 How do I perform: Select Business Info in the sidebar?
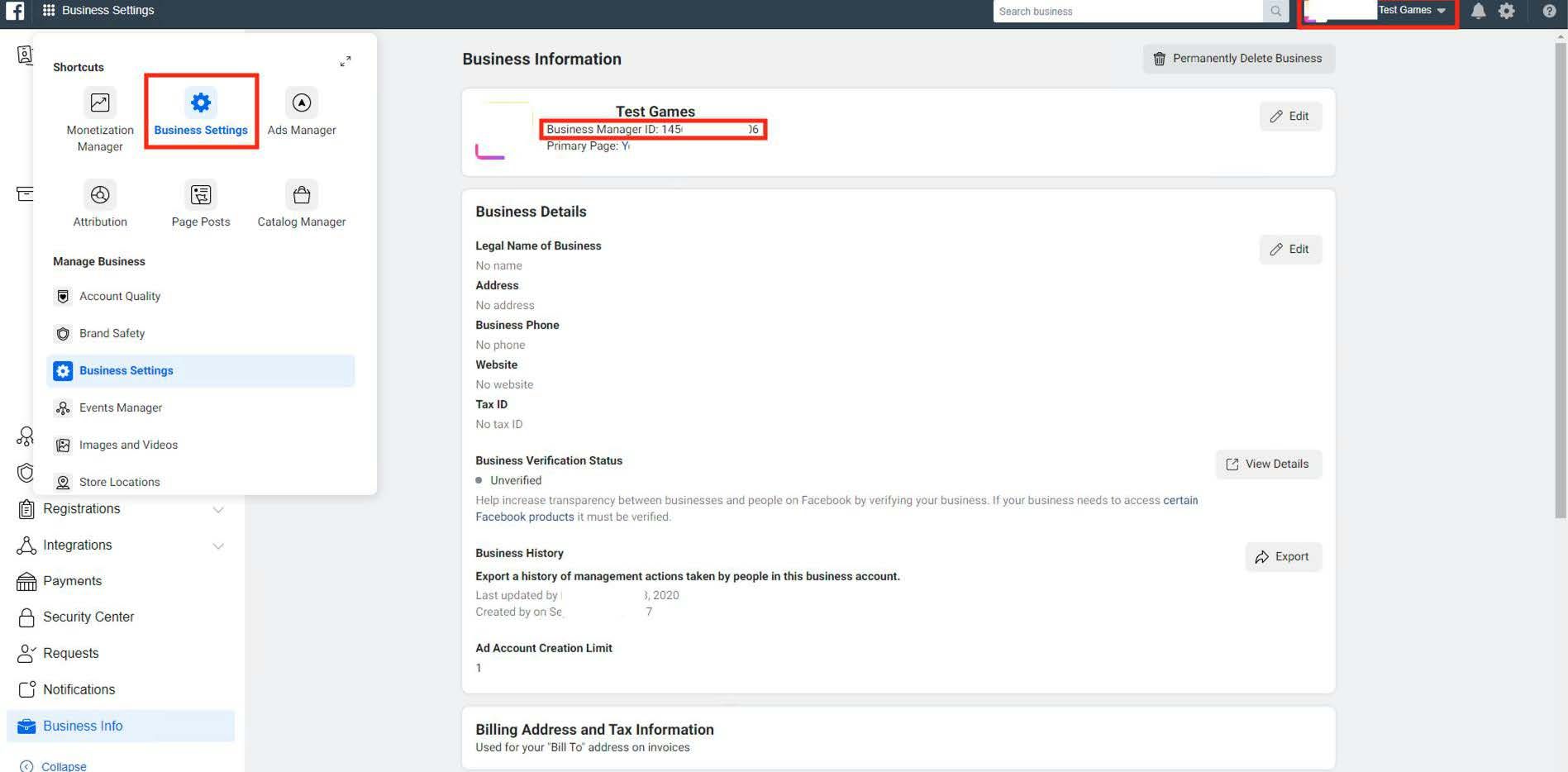pyautogui.click(x=82, y=726)
